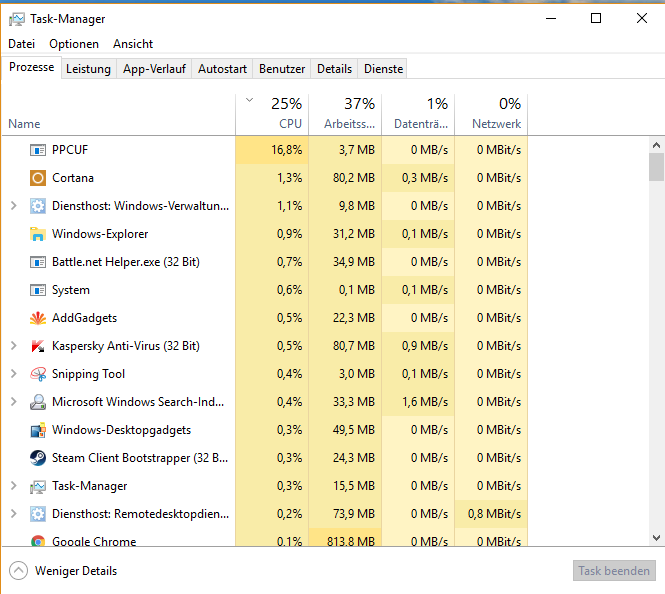The height and width of the screenshot is (594, 665).
Task: Collapse view with Weniger Details
Action: 63,571
